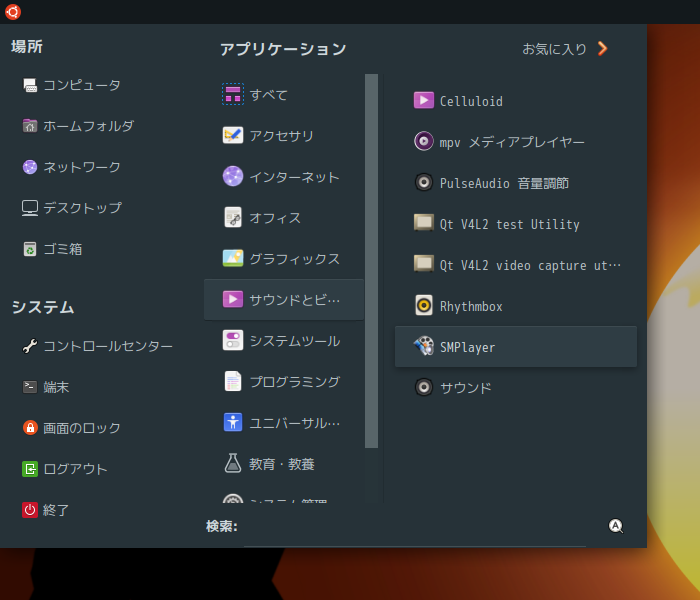Click the デスクトップ monitor icon
Viewport: 700px width, 600px height.
click(x=30, y=208)
